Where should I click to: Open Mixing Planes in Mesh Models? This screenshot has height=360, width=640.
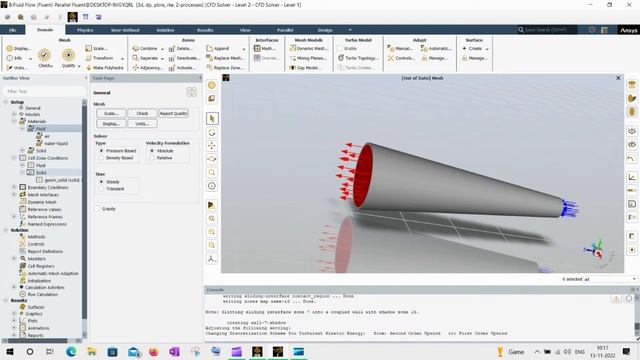[x=308, y=58]
